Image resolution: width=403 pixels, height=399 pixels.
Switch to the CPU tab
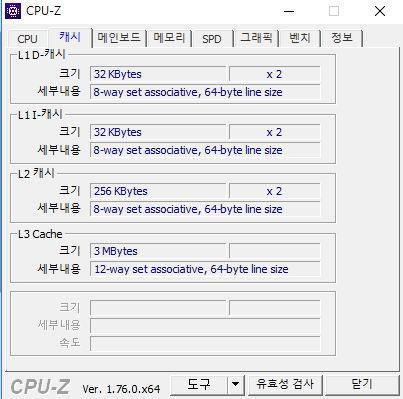pos(27,39)
